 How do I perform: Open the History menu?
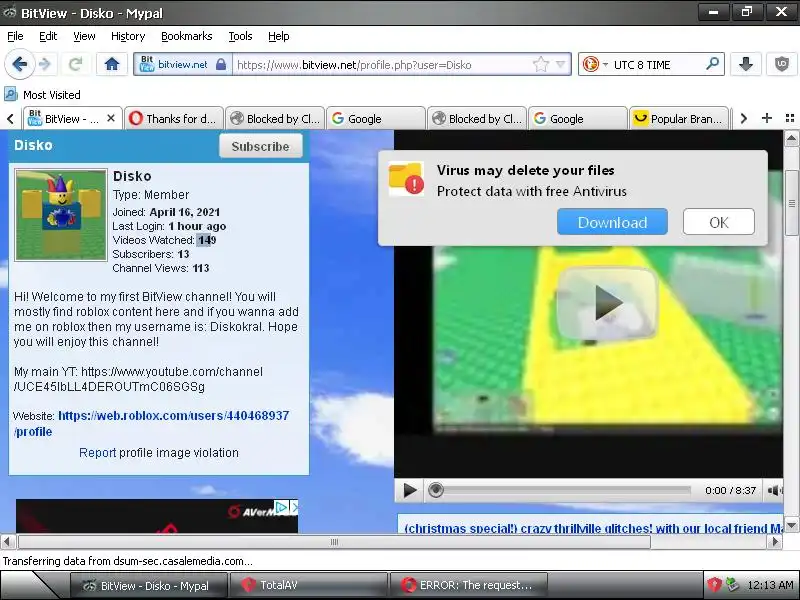(128, 36)
